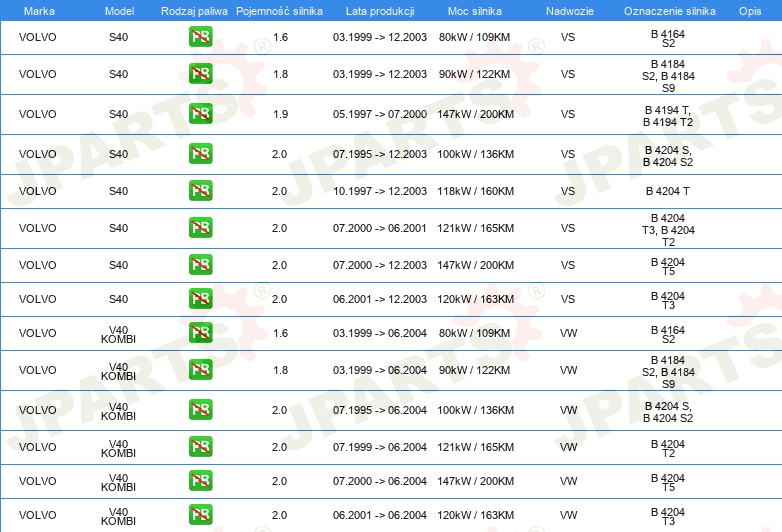Select the 05.1997 -> 07.2000 production dates cell
Screen dimensions: 782x532
click(x=379, y=115)
